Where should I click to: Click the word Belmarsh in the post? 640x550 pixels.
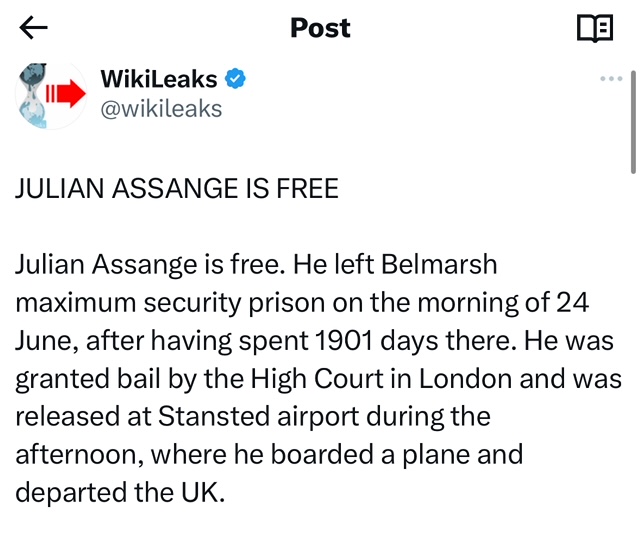point(435,265)
